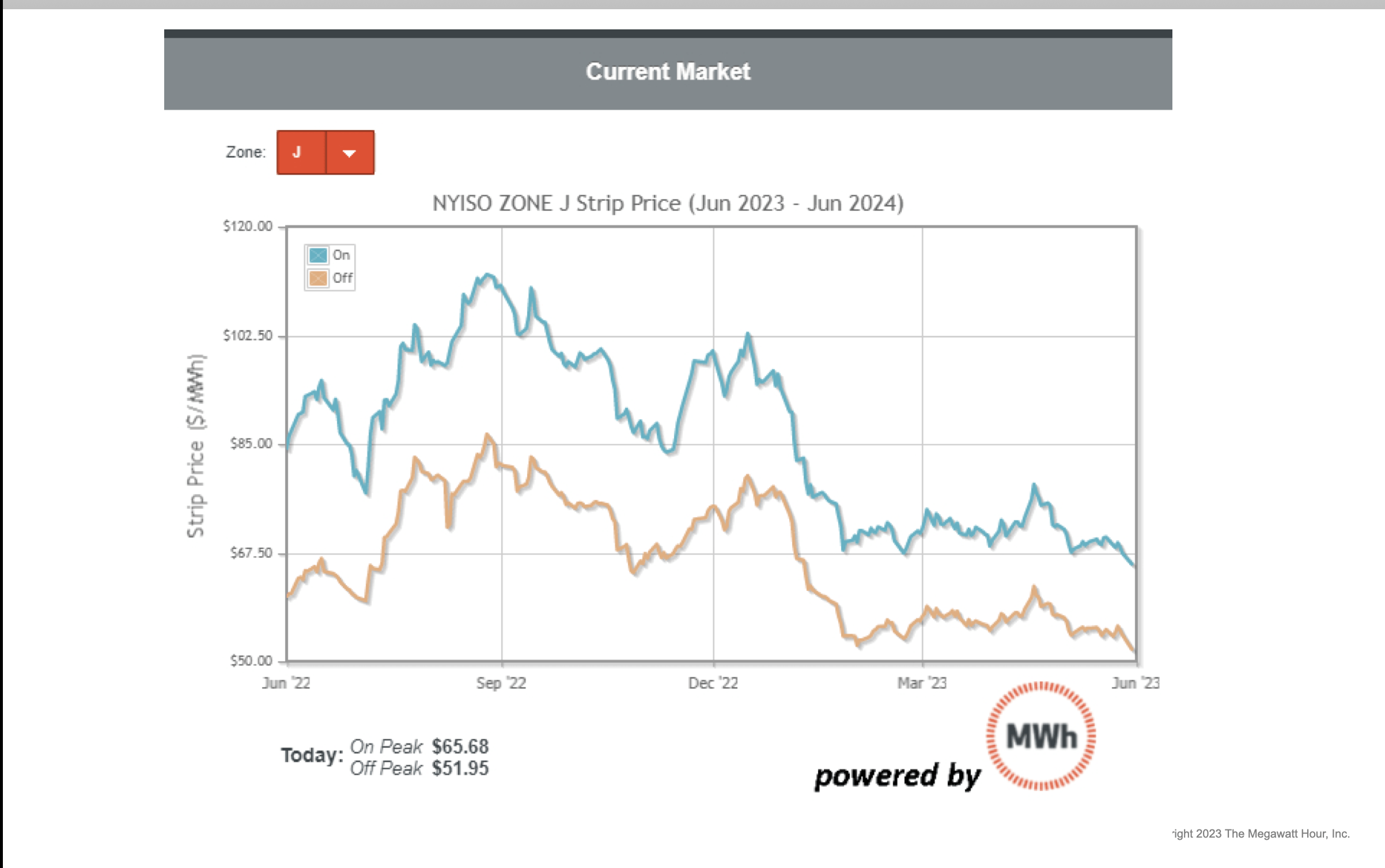1385x868 pixels.
Task: Click the Mar '23 x-axis label
Action: 922,683
